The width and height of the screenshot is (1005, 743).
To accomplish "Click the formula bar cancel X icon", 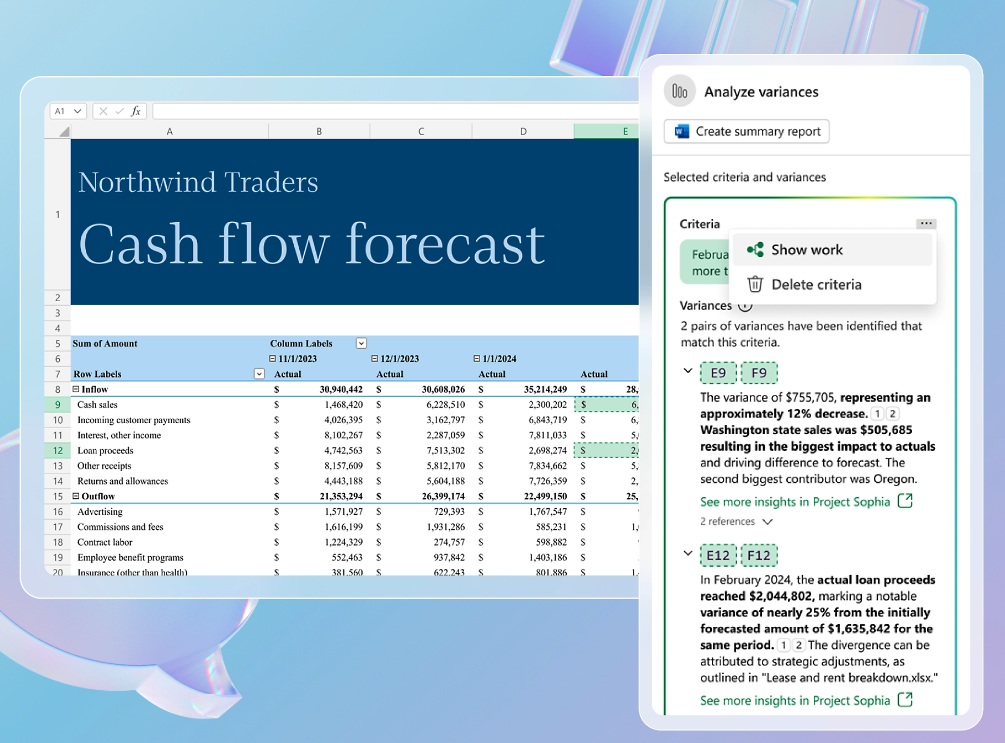I will click(103, 112).
